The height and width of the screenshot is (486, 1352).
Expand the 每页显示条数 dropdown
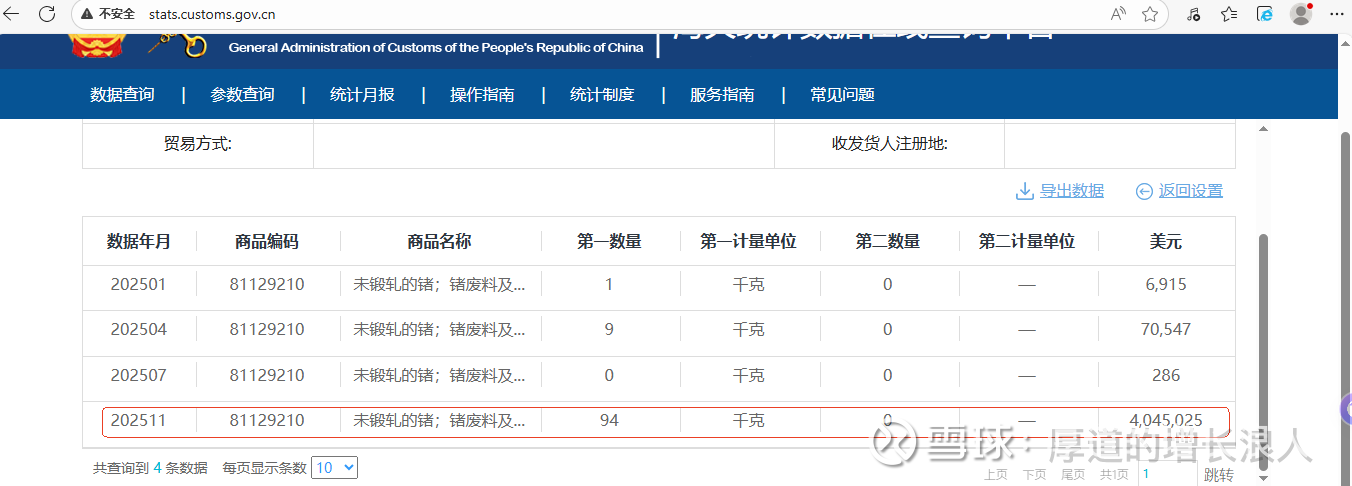tap(334, 467)
